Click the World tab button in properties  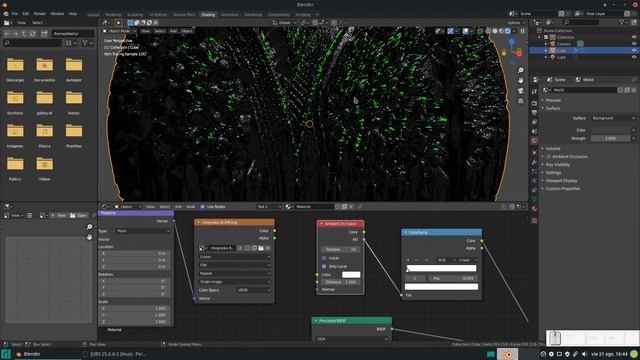pyautogui.click(x=586, y=80)
